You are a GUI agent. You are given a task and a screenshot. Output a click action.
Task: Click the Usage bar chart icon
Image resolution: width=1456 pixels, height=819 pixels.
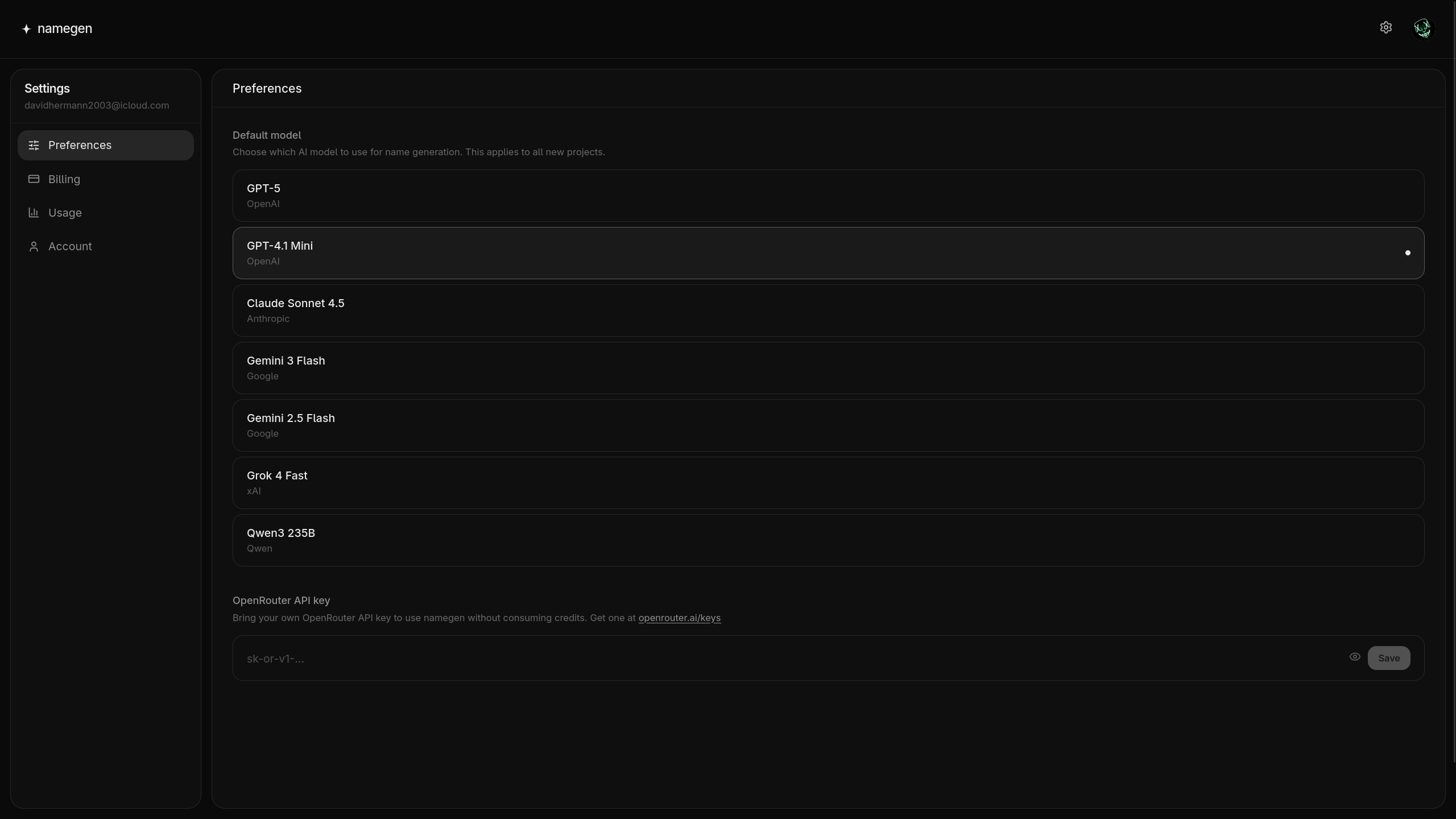(34, 213)
